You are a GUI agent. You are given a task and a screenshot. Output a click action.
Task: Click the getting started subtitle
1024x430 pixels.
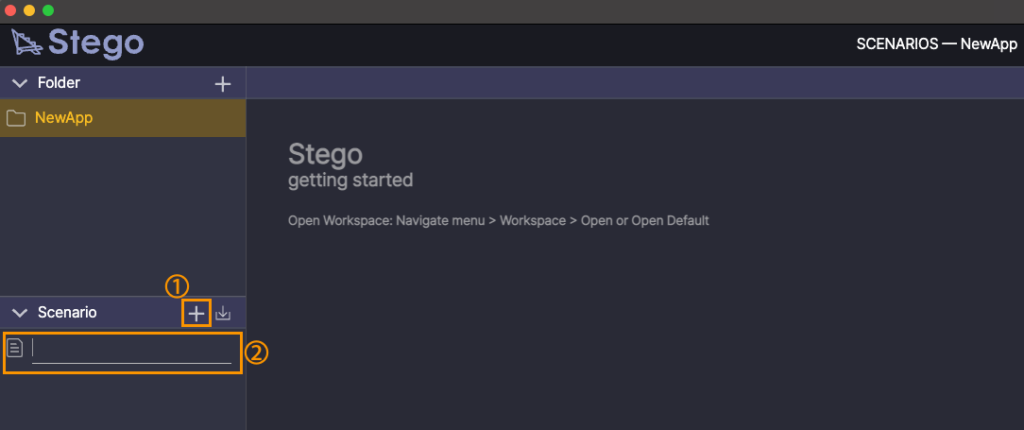350,180
